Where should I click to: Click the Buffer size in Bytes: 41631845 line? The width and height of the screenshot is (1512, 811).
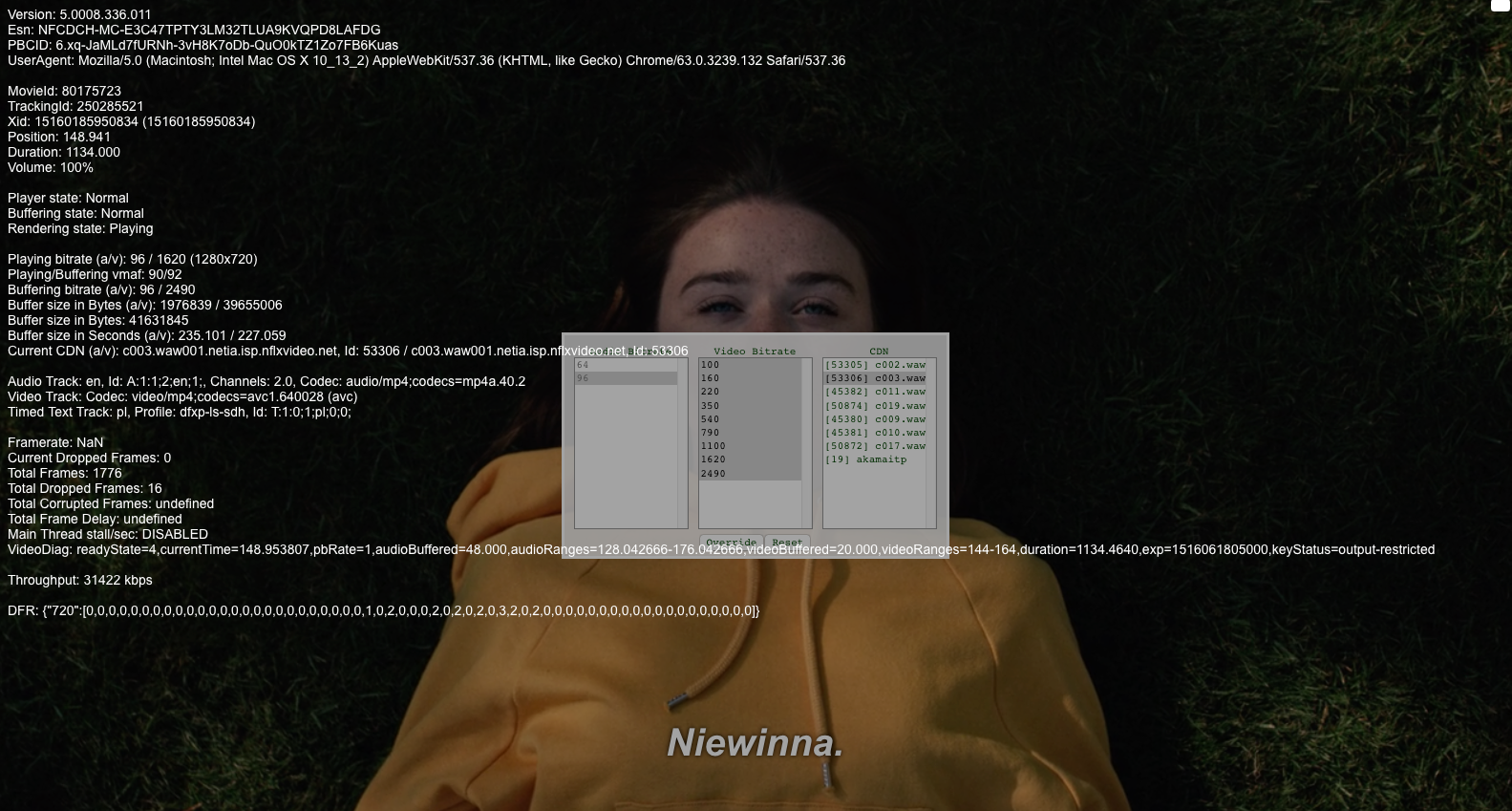click(x=98, y=320)
